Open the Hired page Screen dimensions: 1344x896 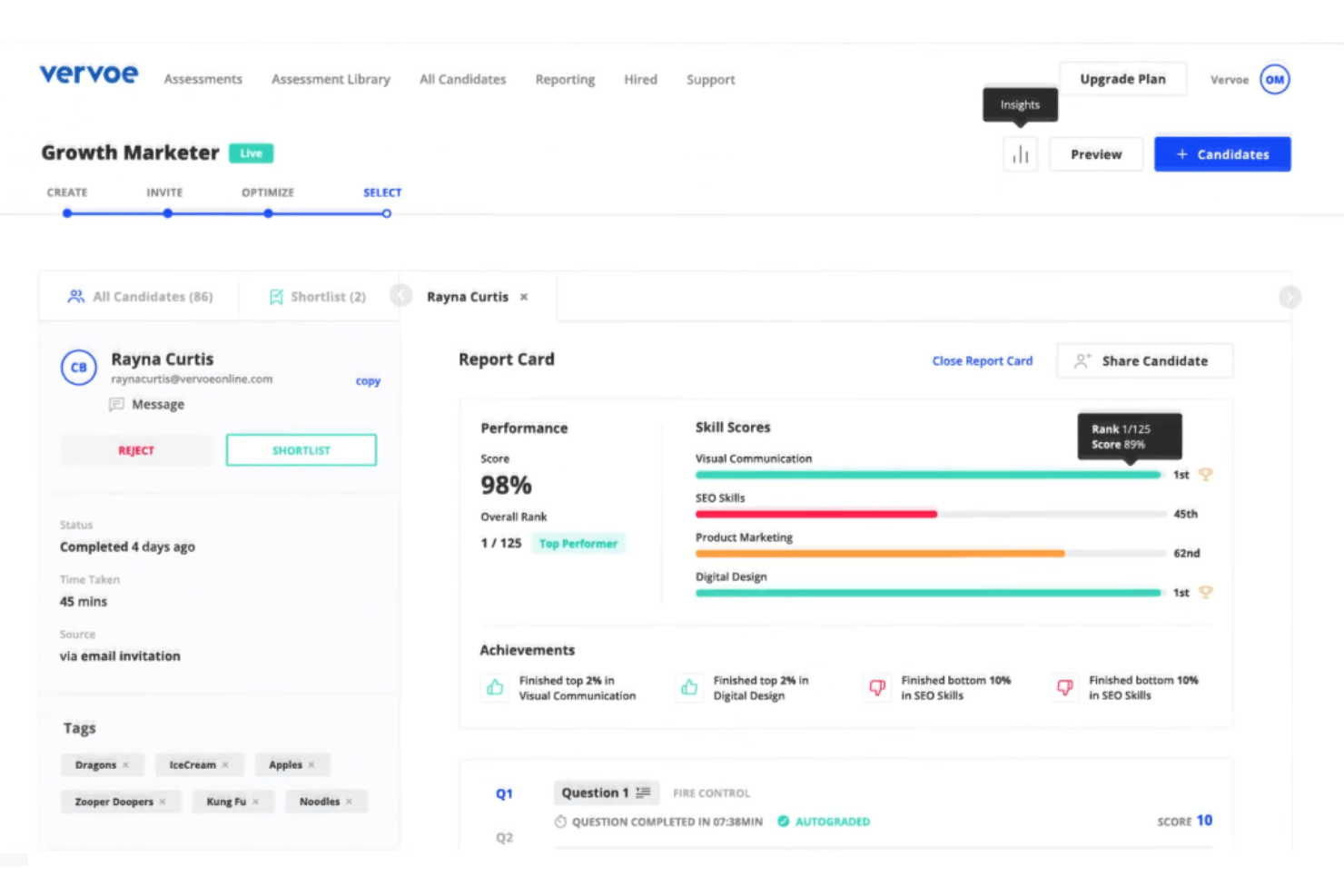coord(640,80)
